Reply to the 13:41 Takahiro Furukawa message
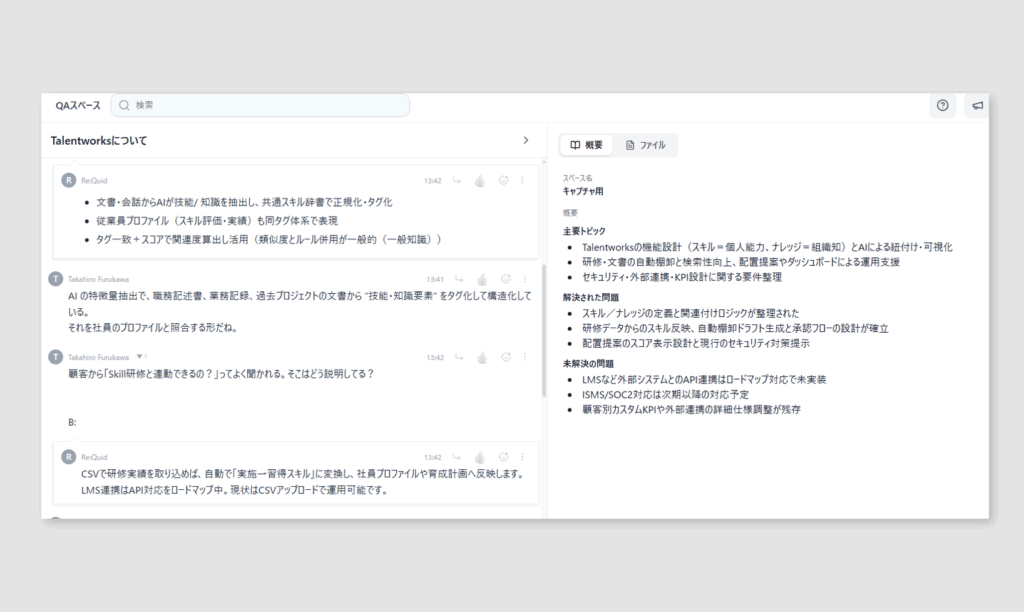This screenshot has height=612, width=1024. (457, 279)
